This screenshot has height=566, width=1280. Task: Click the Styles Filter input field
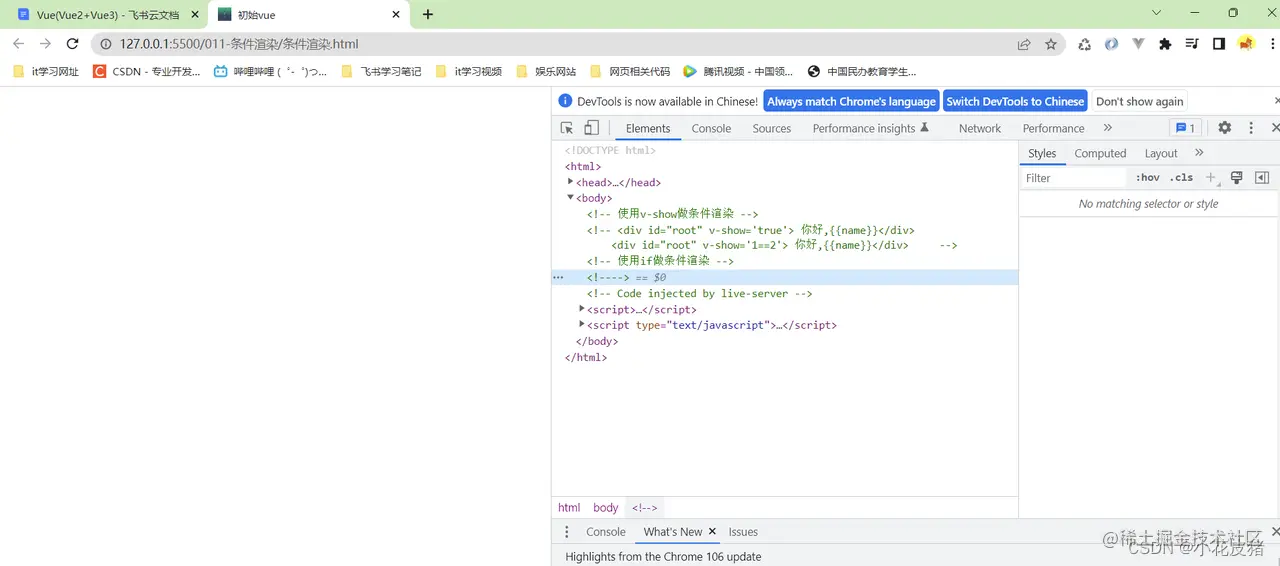pos(1075,177)
